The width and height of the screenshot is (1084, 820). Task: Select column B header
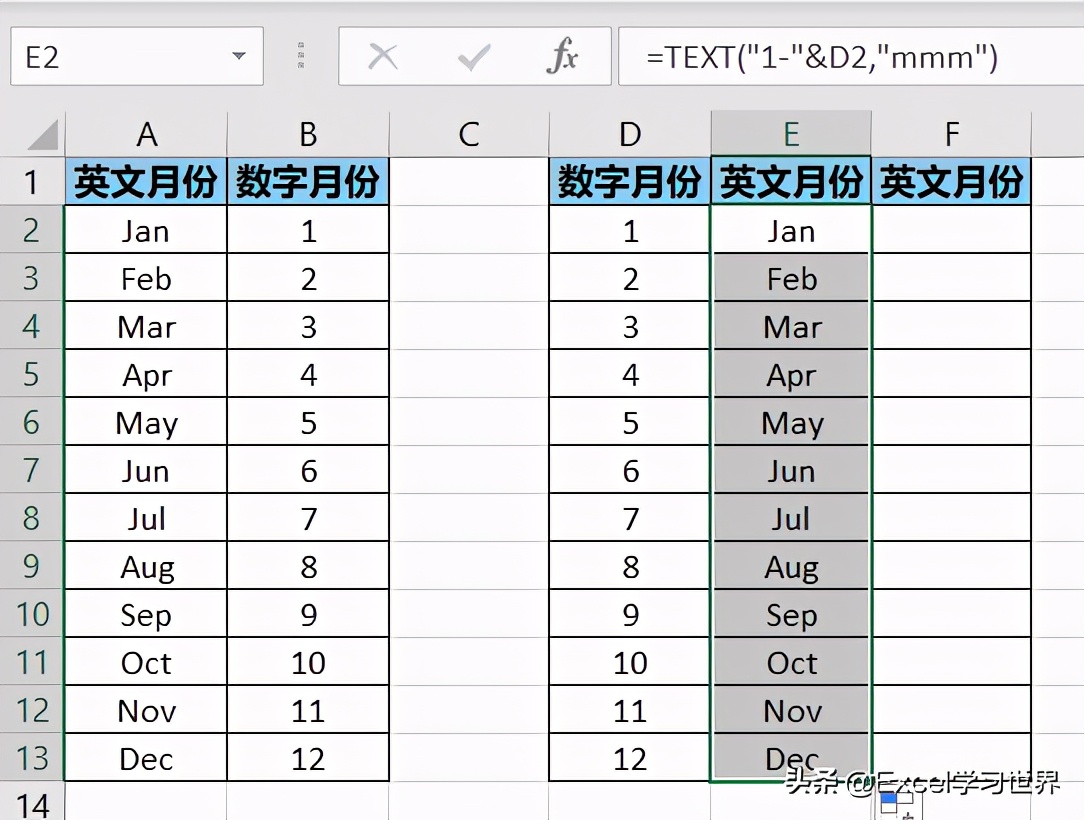[x=308, y=134]
